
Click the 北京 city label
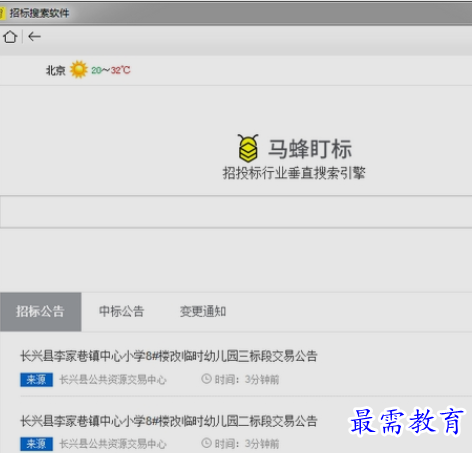pos(56,70)
